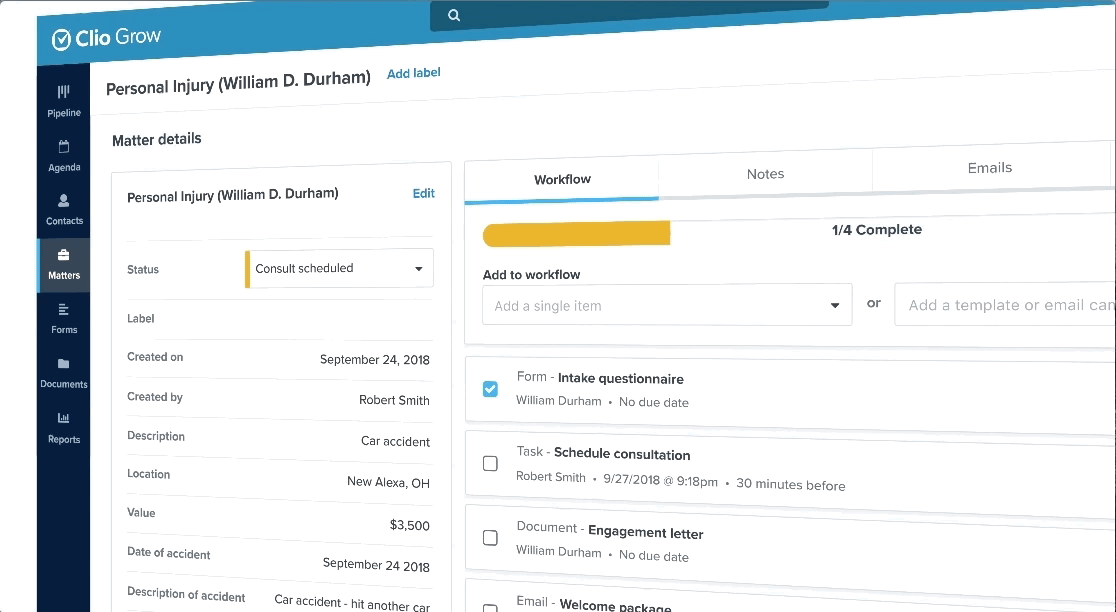This screenshot has width=1116, height=612.
Task: Open the Forms sidebar icon
Action: point(64,310)
